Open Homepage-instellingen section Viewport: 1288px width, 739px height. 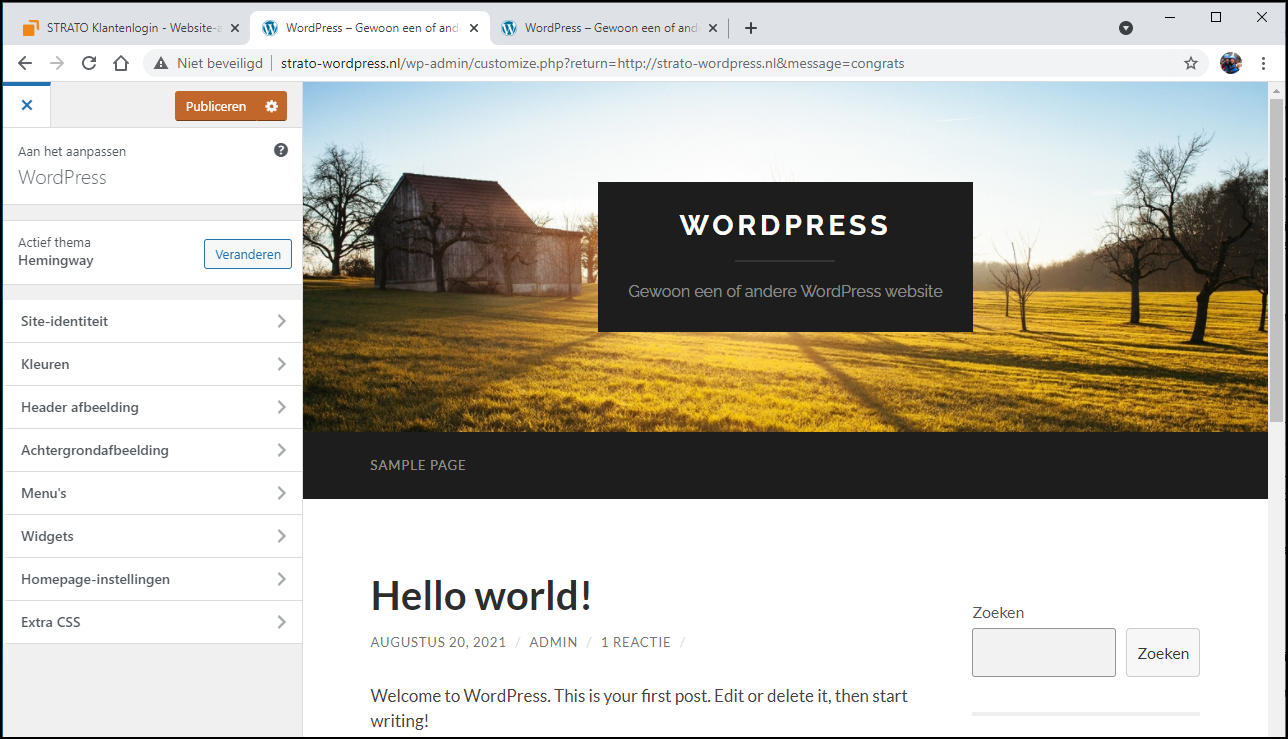(153, 579)
